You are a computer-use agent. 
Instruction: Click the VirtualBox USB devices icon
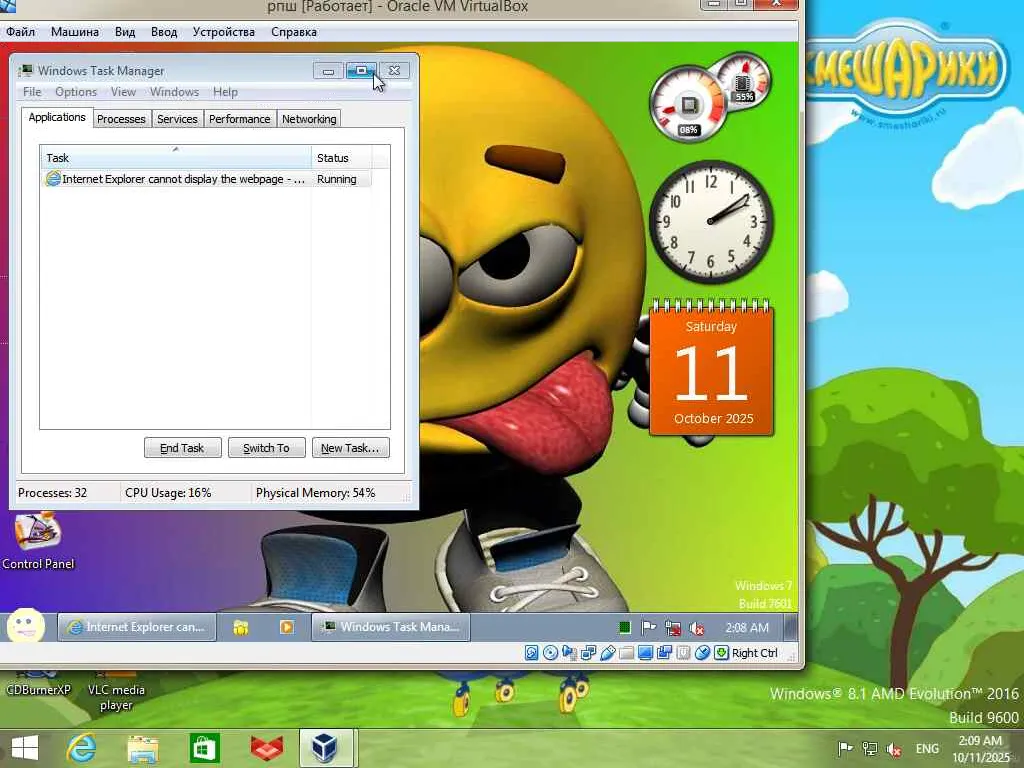tap(608, 652)
